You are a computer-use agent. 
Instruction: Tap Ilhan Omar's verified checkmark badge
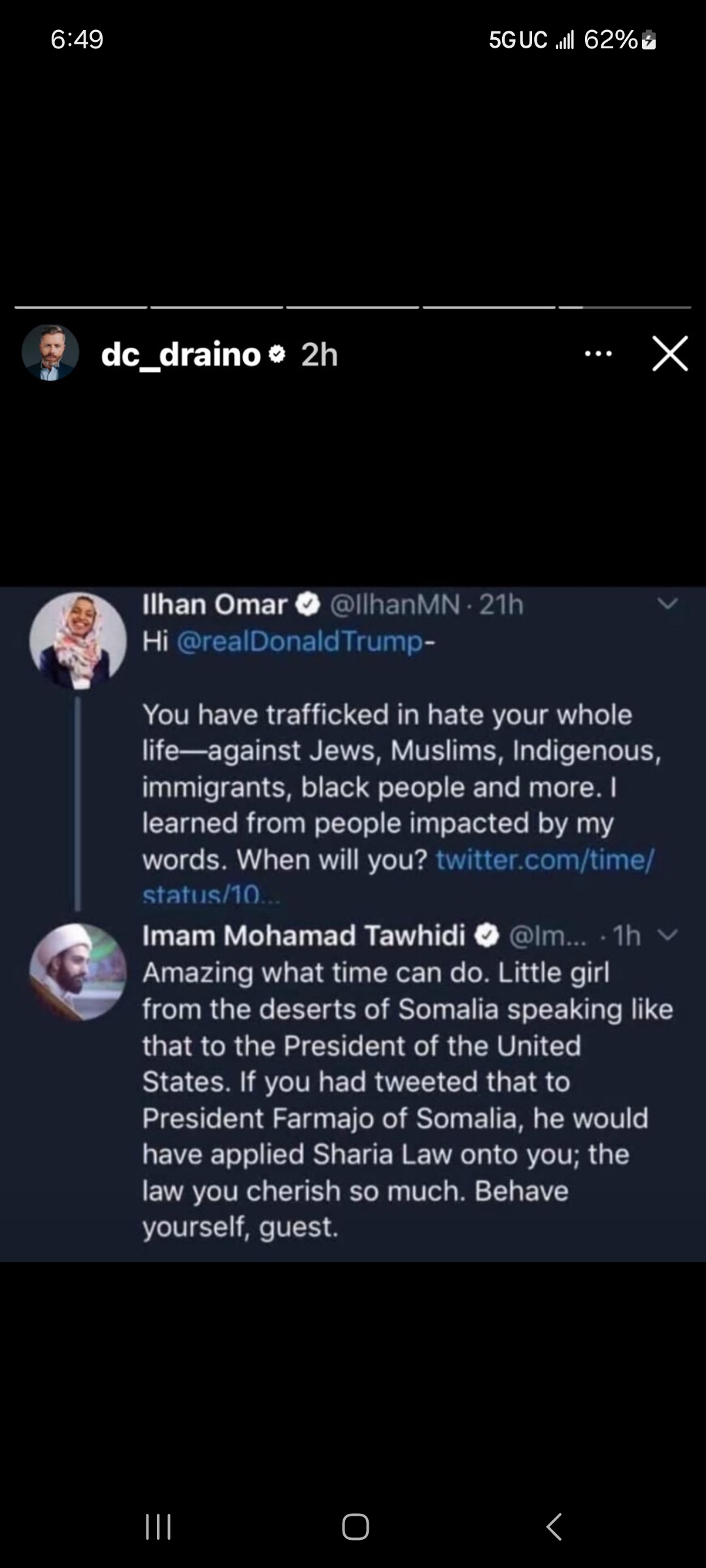308,605
